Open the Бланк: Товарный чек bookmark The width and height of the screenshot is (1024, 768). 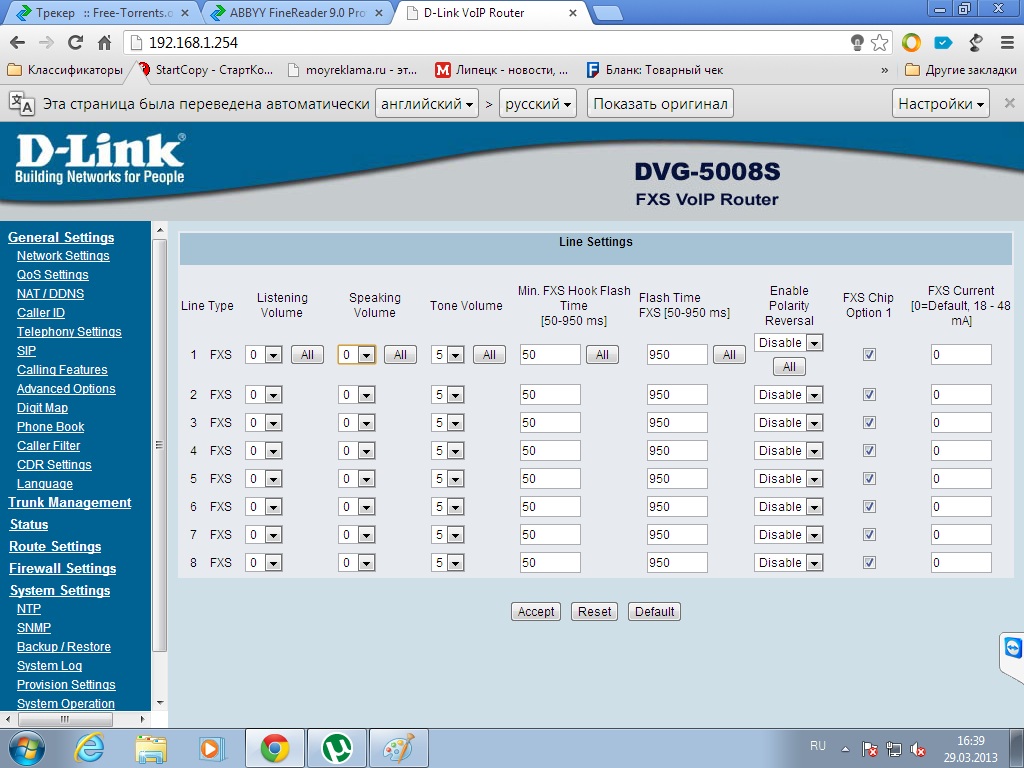click(655, 70)
